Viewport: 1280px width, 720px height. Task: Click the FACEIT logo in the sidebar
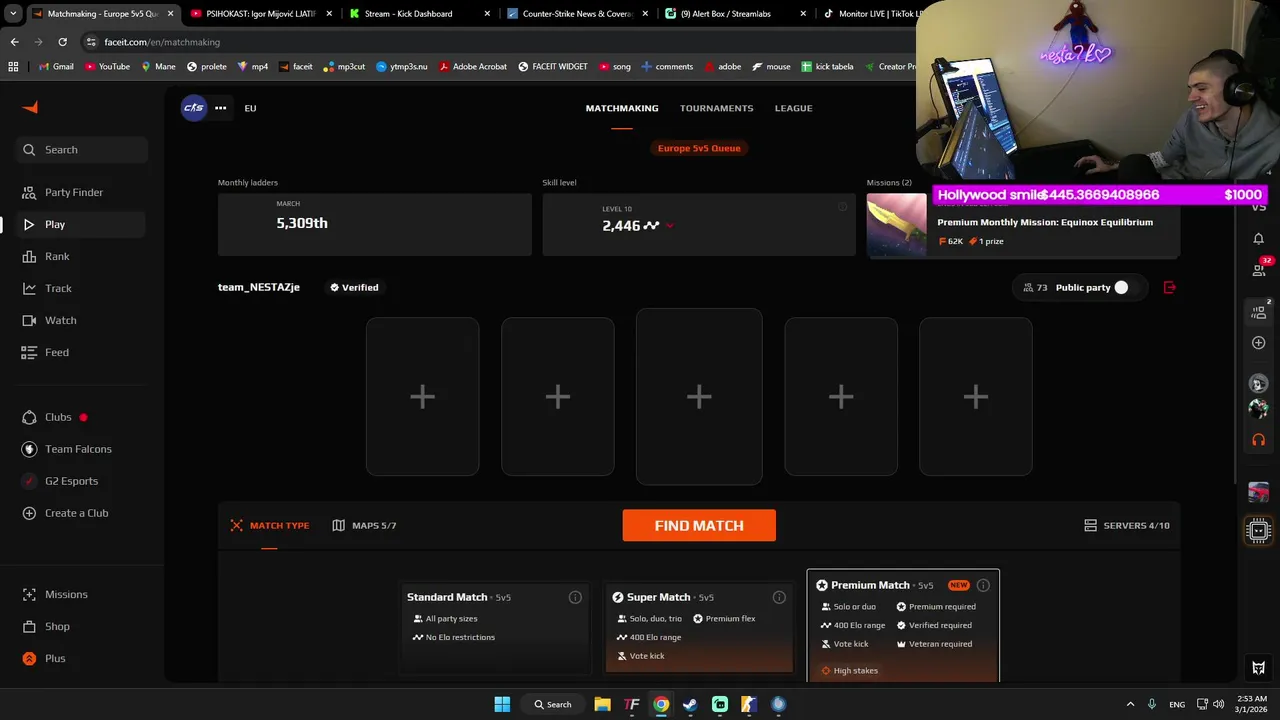pos(30,108)
